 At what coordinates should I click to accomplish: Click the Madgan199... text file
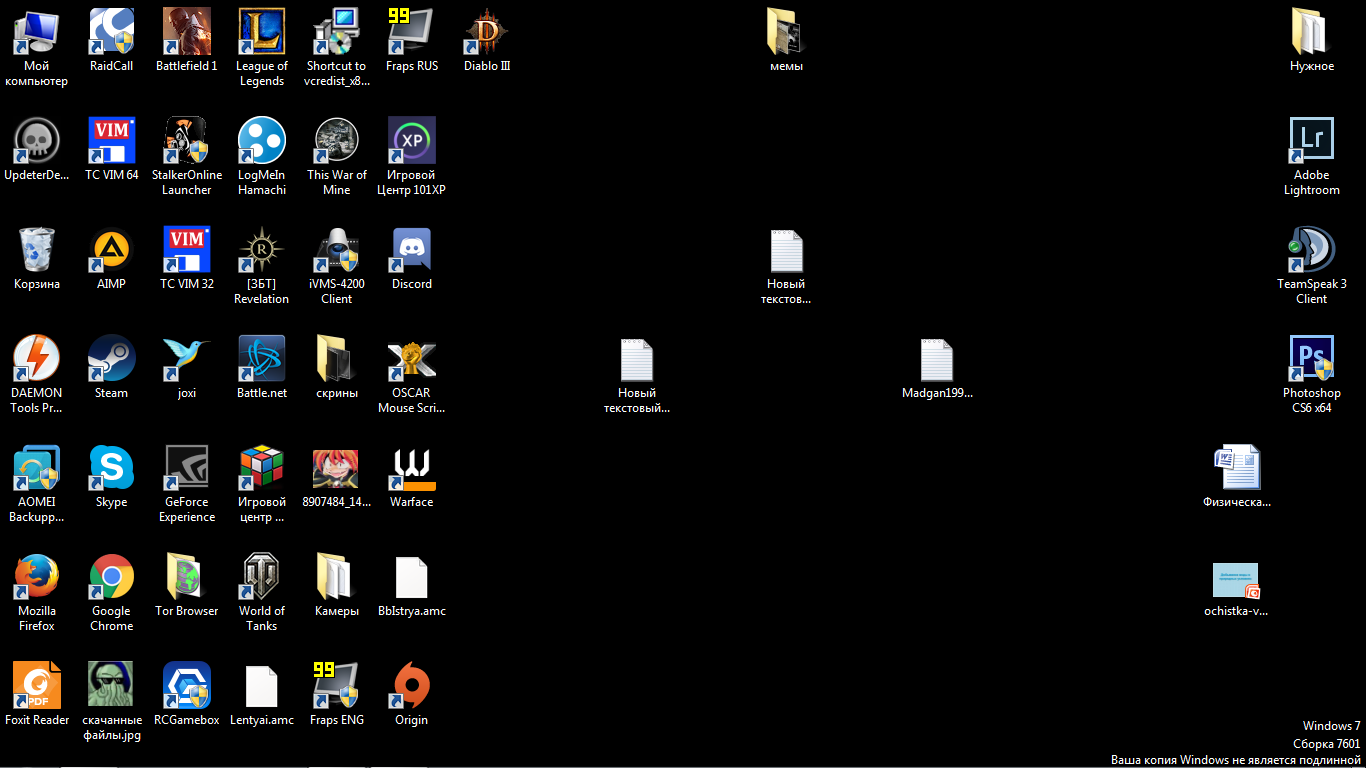click(x=937, y=359)
